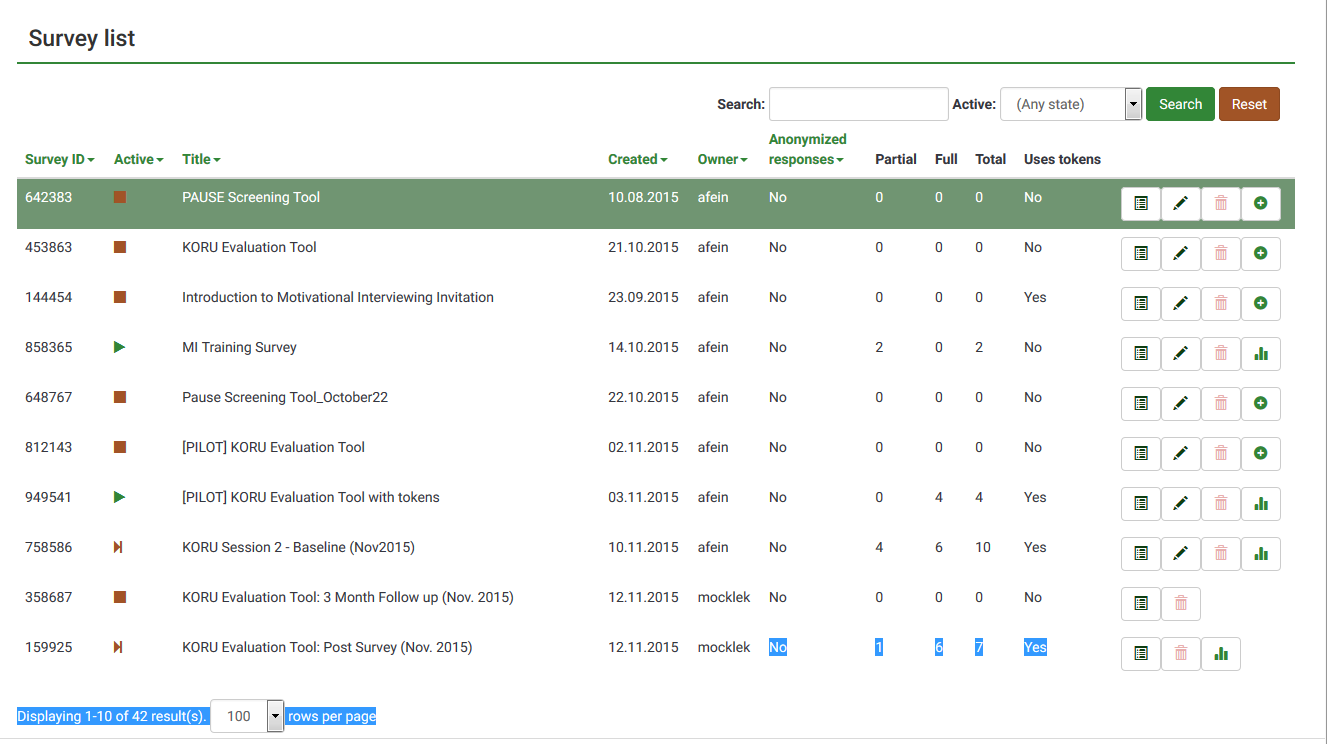Open survey summary icon for PAUSE Screening Tool
The width and height of the screenshot is (1327, 744).
pyautogui.click(x=1141, y=203)
